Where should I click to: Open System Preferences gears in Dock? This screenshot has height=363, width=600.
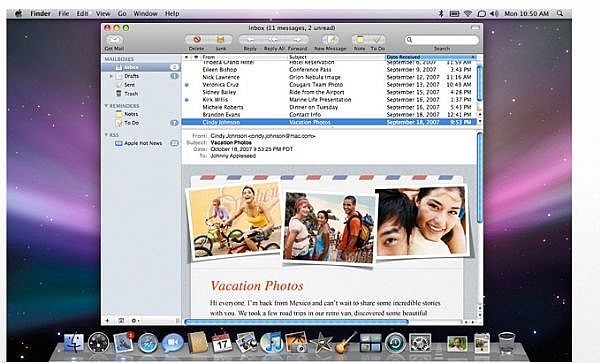coord(420,342)
